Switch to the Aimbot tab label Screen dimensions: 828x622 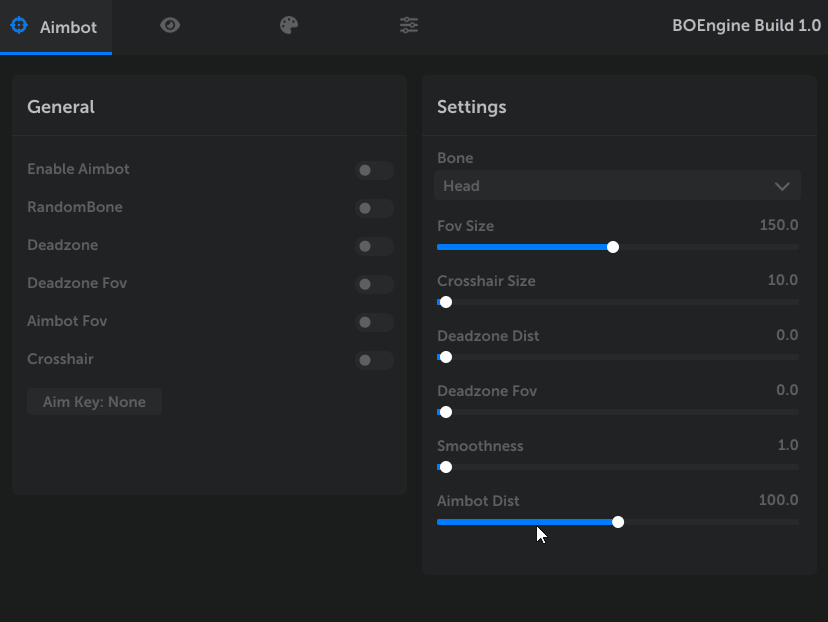pos(68,27)
